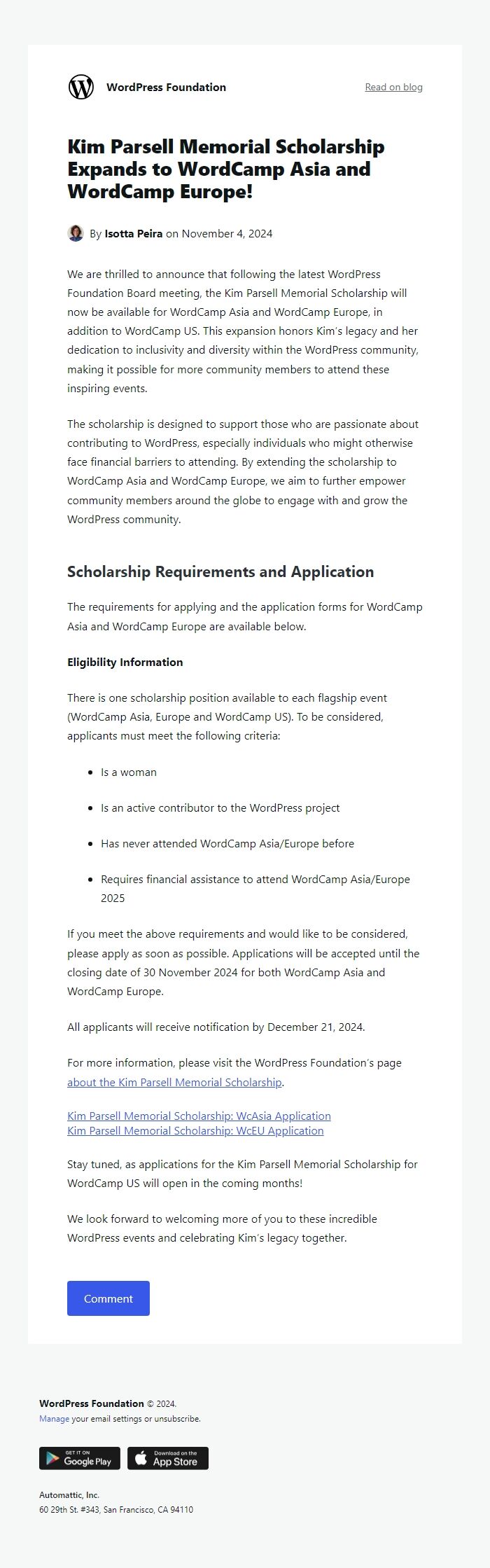Screen dimensions: 490x1568
Task: Click Isotta Peira's author avatar
Action: click(x=76, y=233)
